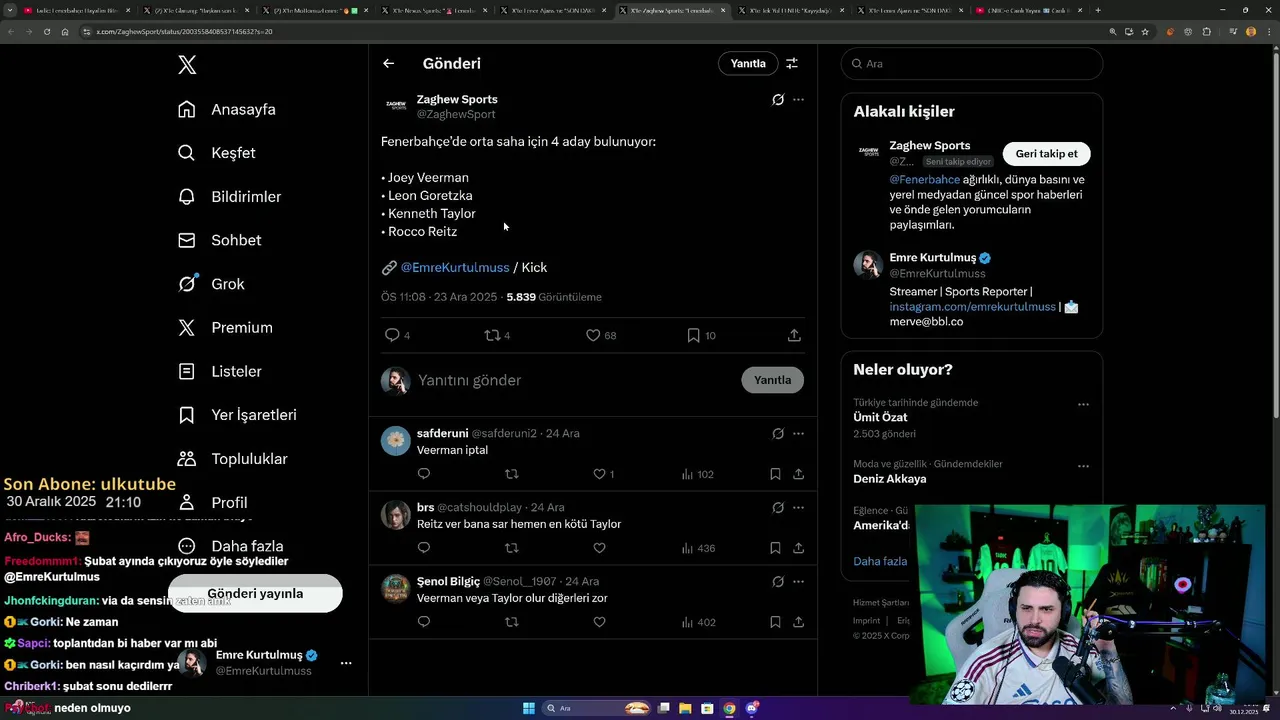Image resolution: width=1280 pixels, height=720 pixels.
Task: View analytics of brs's reply (436)
Action: [x=697, y=548]
